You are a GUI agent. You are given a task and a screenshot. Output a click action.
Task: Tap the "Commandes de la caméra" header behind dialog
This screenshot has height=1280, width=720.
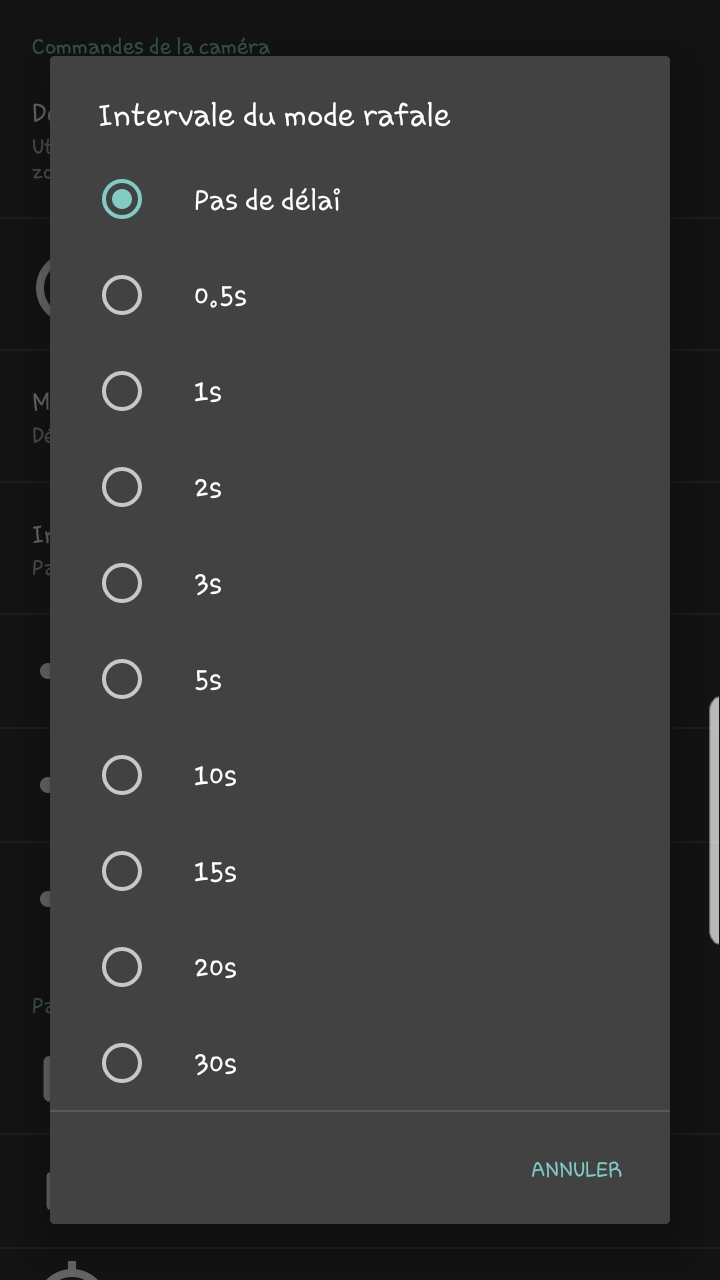(150, 46)
